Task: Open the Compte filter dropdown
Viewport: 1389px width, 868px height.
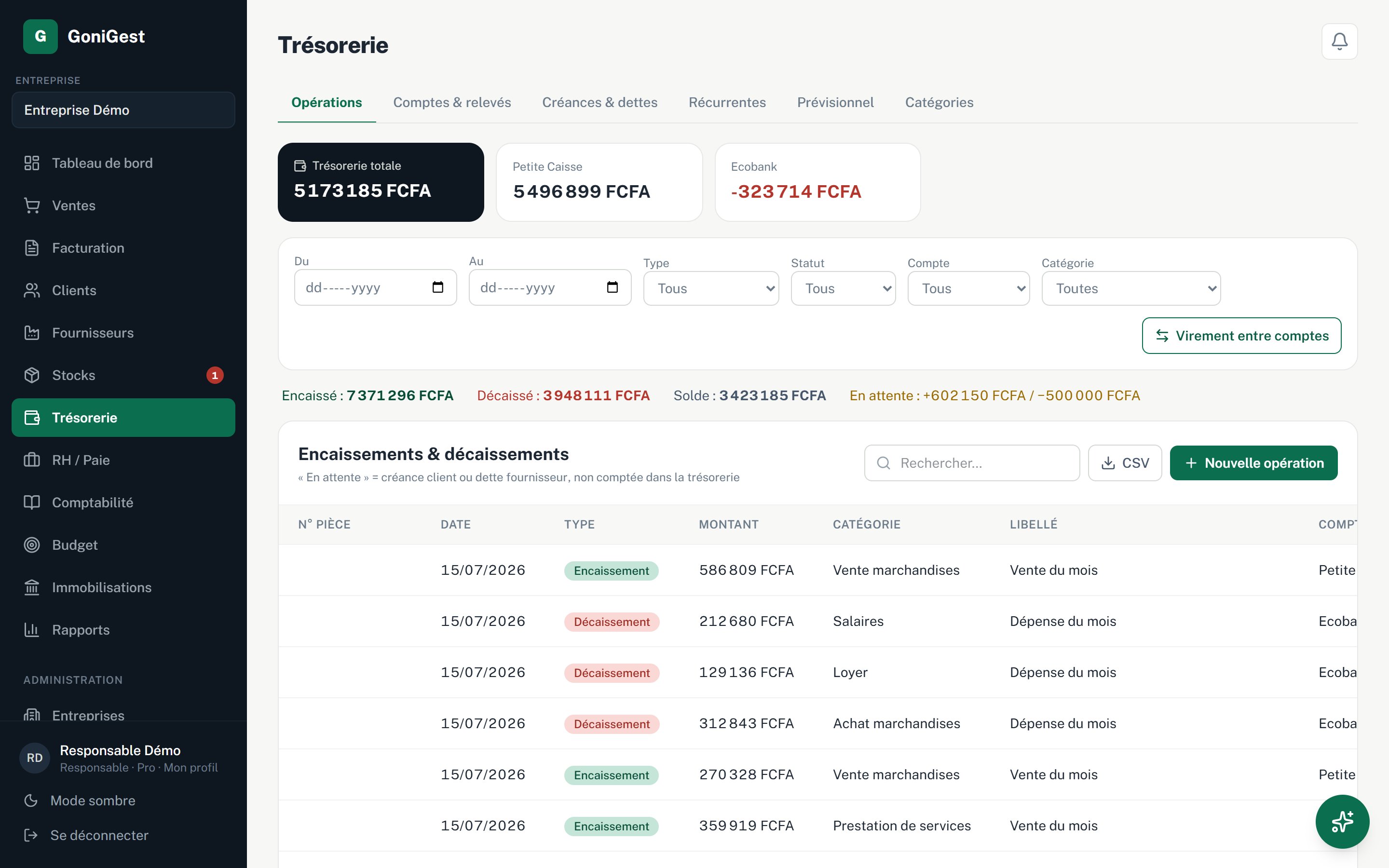Action: [968, 288]
